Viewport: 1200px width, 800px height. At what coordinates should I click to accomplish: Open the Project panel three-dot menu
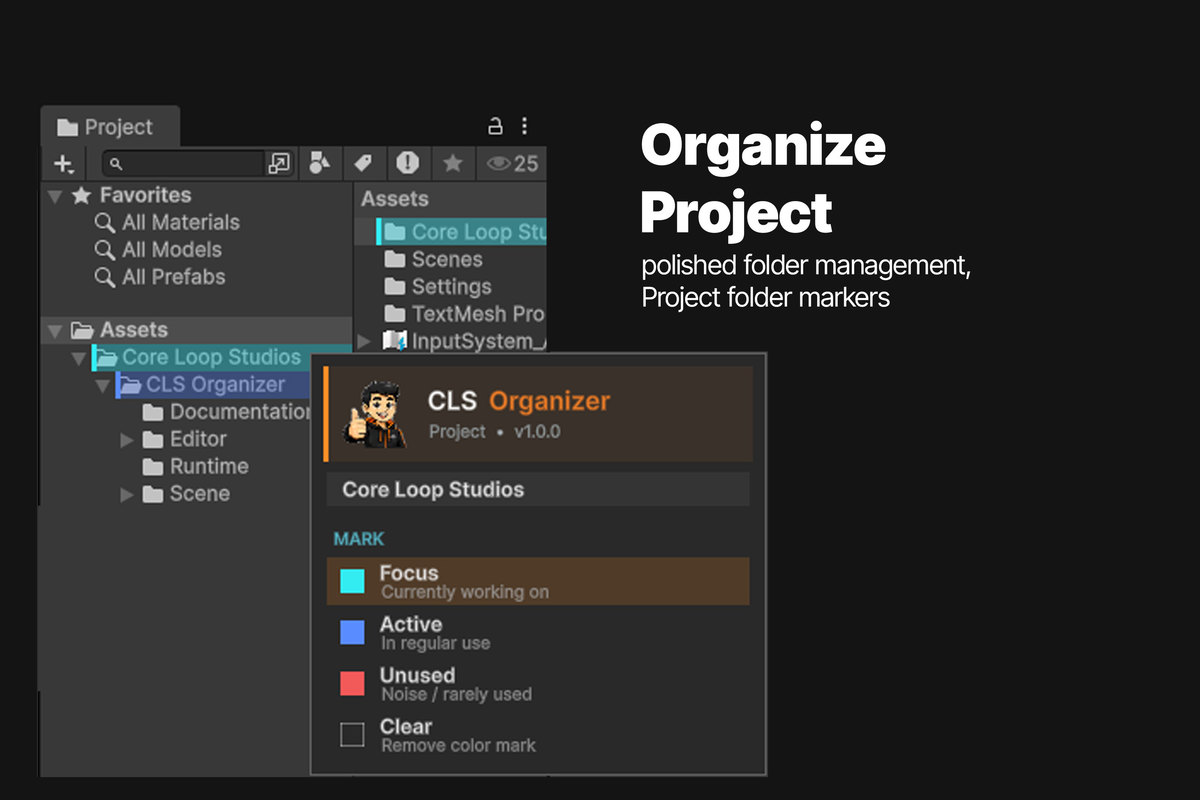click(x=524, y=127)
